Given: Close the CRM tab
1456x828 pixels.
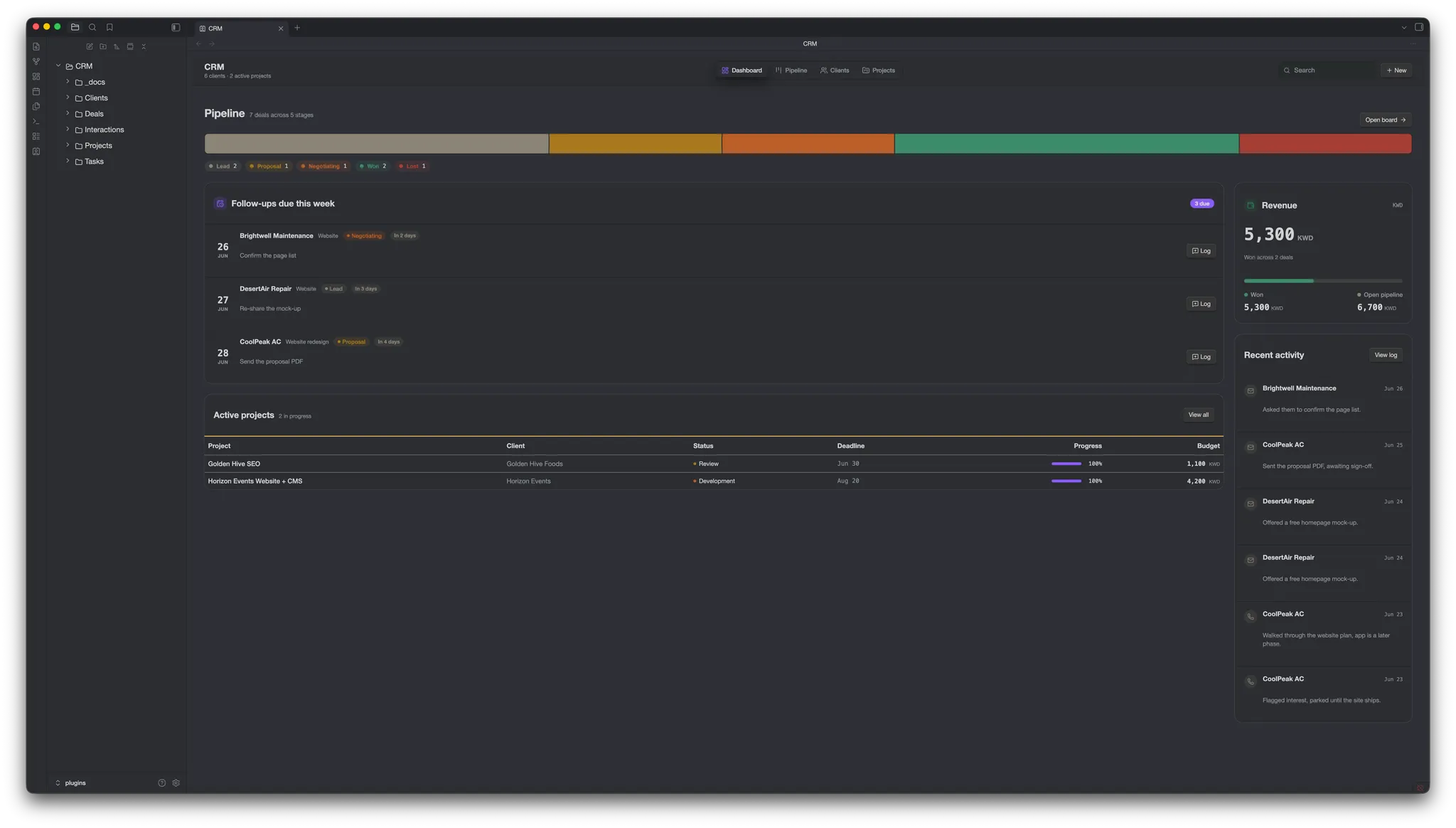Looking at the screenshot, I should point(281,28).
